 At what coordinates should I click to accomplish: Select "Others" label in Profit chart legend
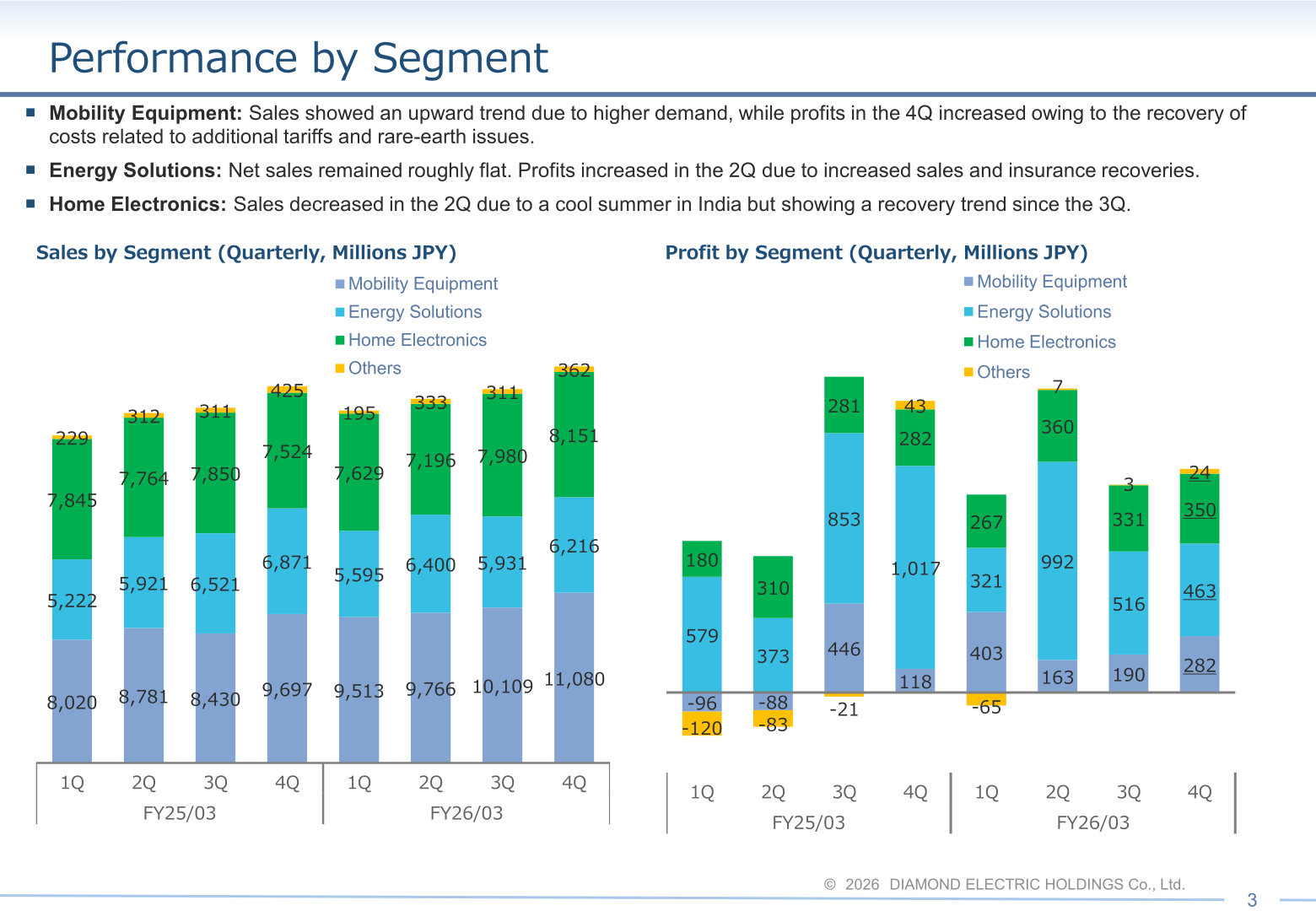coord(1003,372)
